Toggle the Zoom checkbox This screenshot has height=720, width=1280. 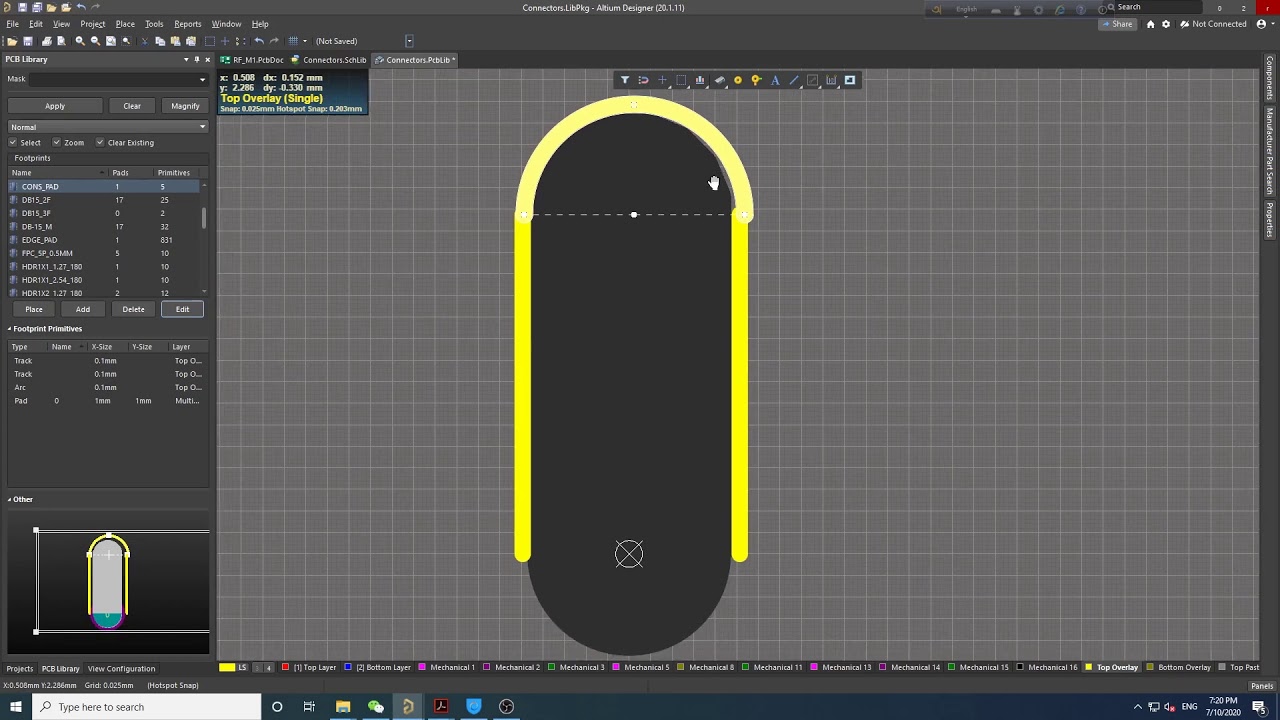pyautogui.click(x=57, y=143)
